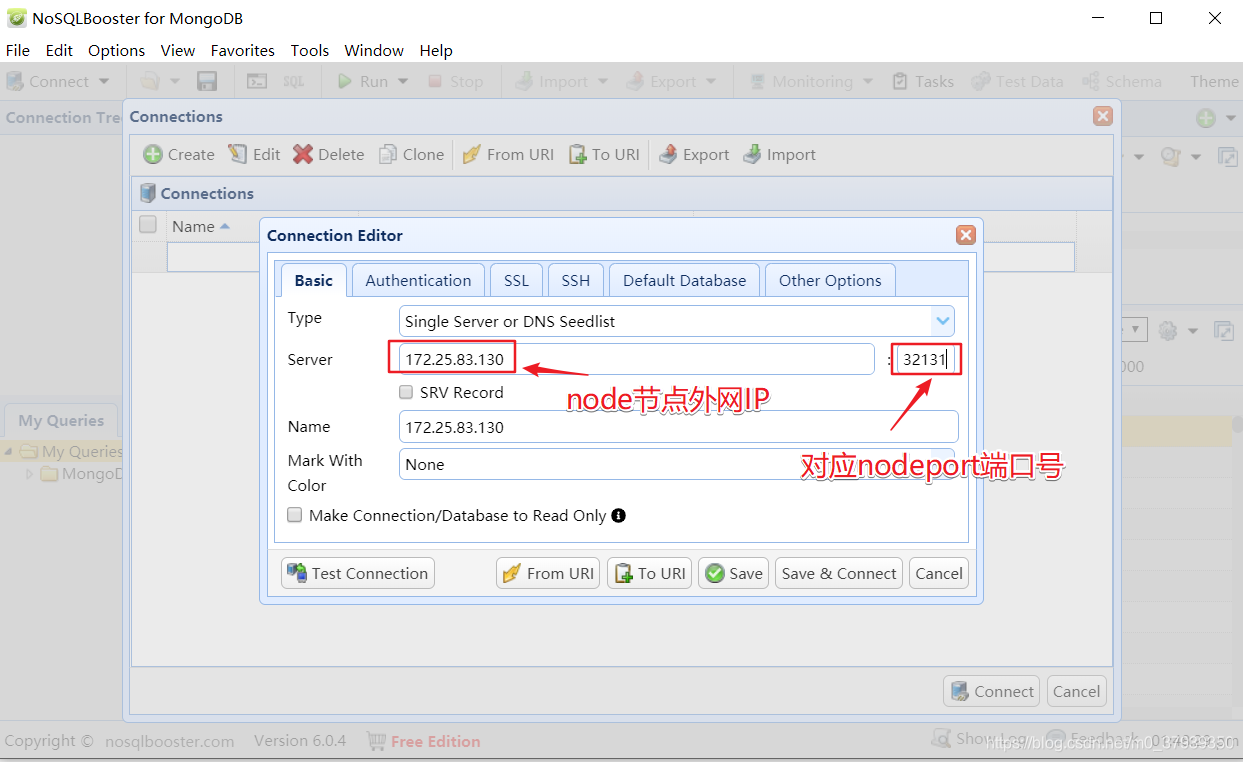Image resolution: width=1244 pixels, height=762 pixels.
Task: Click the Name input field
Action: (x=678, y=427)
